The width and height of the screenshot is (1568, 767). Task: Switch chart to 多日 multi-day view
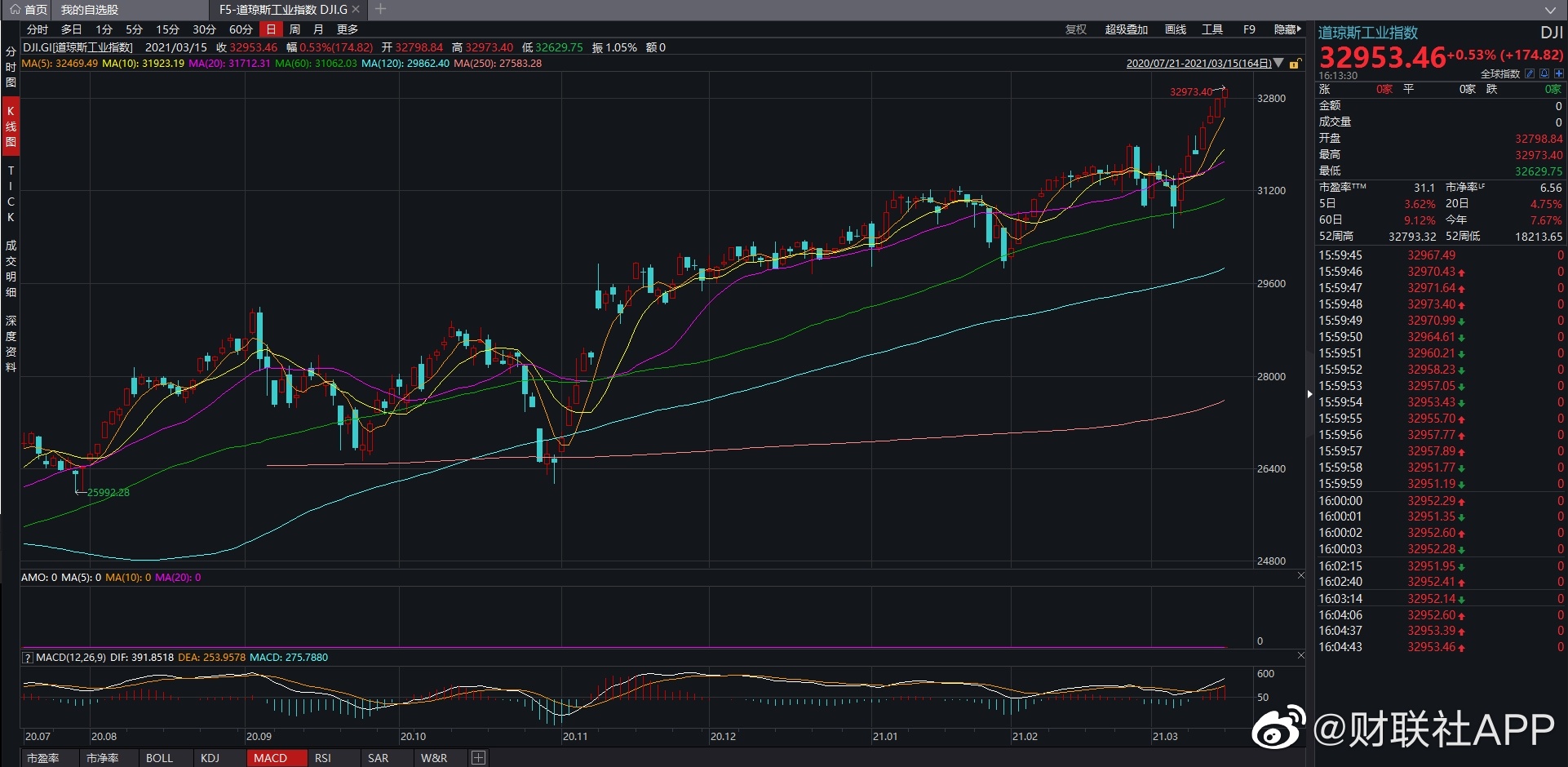coord(72,29)
